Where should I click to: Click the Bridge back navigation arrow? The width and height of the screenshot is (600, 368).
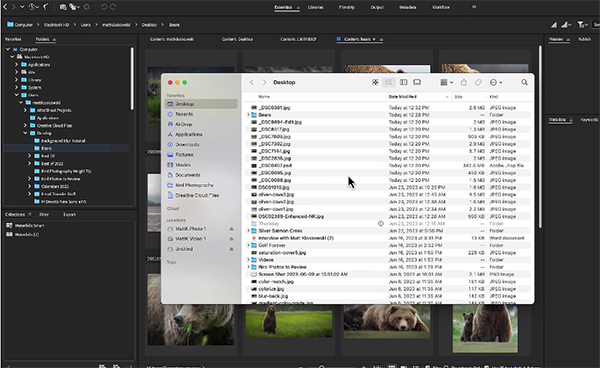click(x=5, y=7)
